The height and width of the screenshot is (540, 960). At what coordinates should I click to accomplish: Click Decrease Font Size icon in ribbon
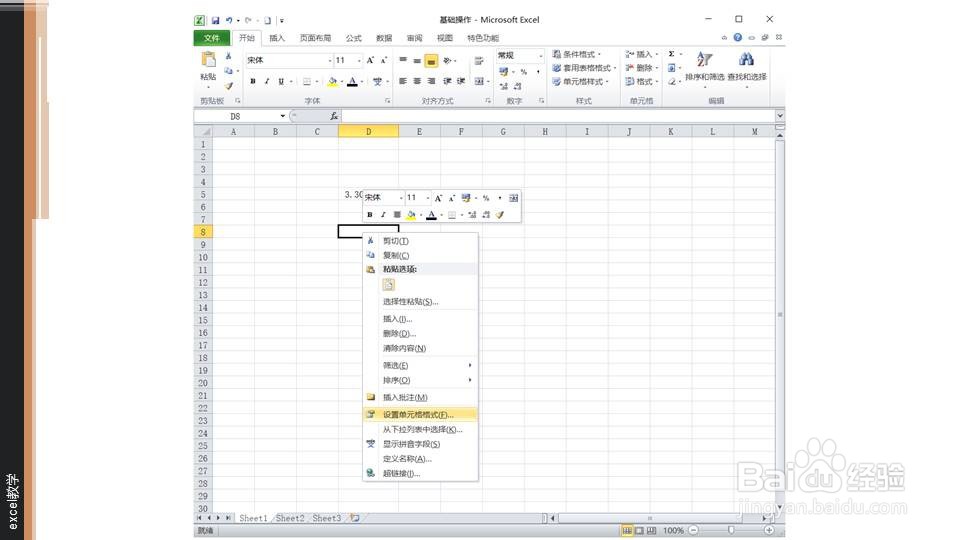pyautogui.click(x=384, y=60)
